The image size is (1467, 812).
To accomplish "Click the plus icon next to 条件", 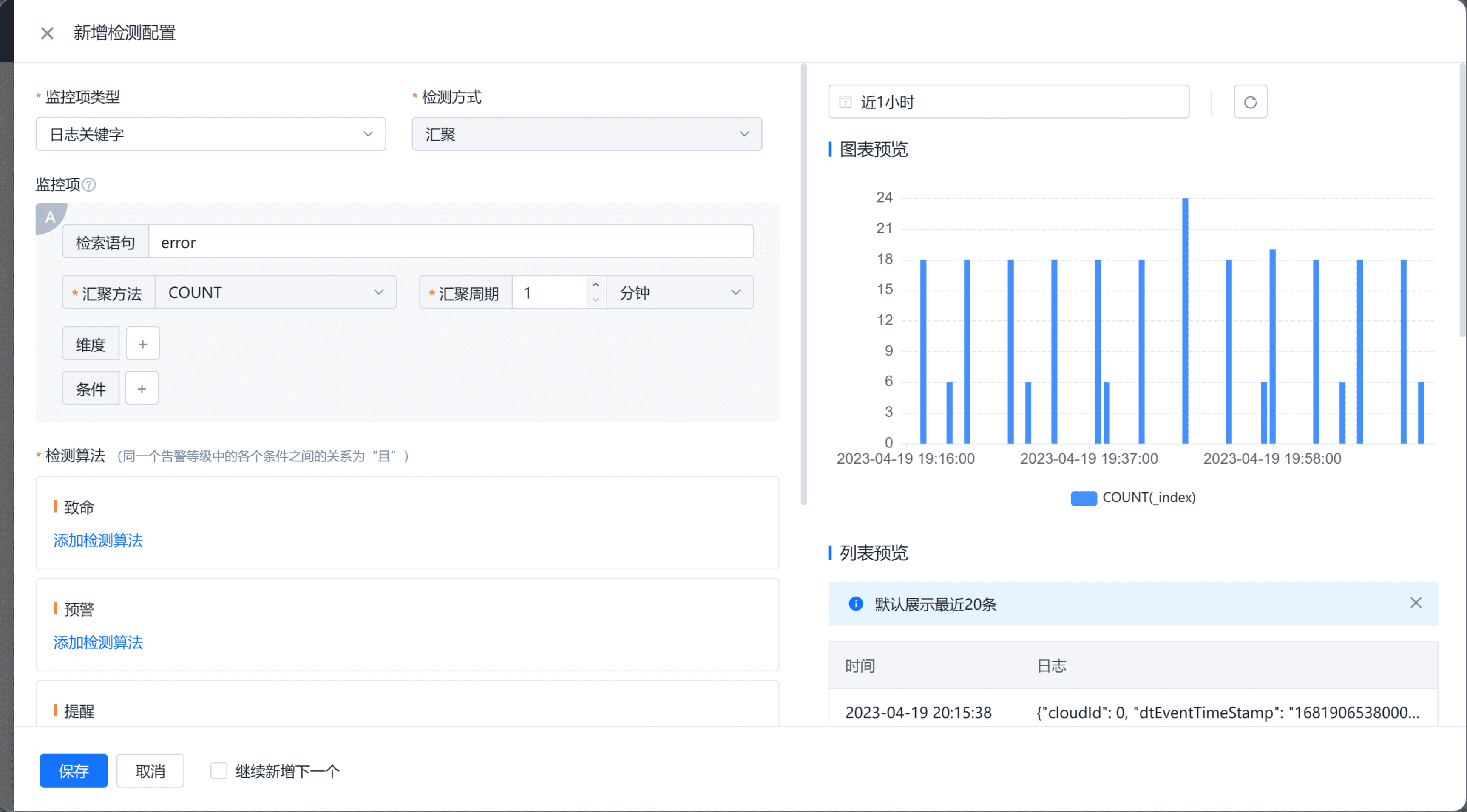I will click(x=141, y=389).
